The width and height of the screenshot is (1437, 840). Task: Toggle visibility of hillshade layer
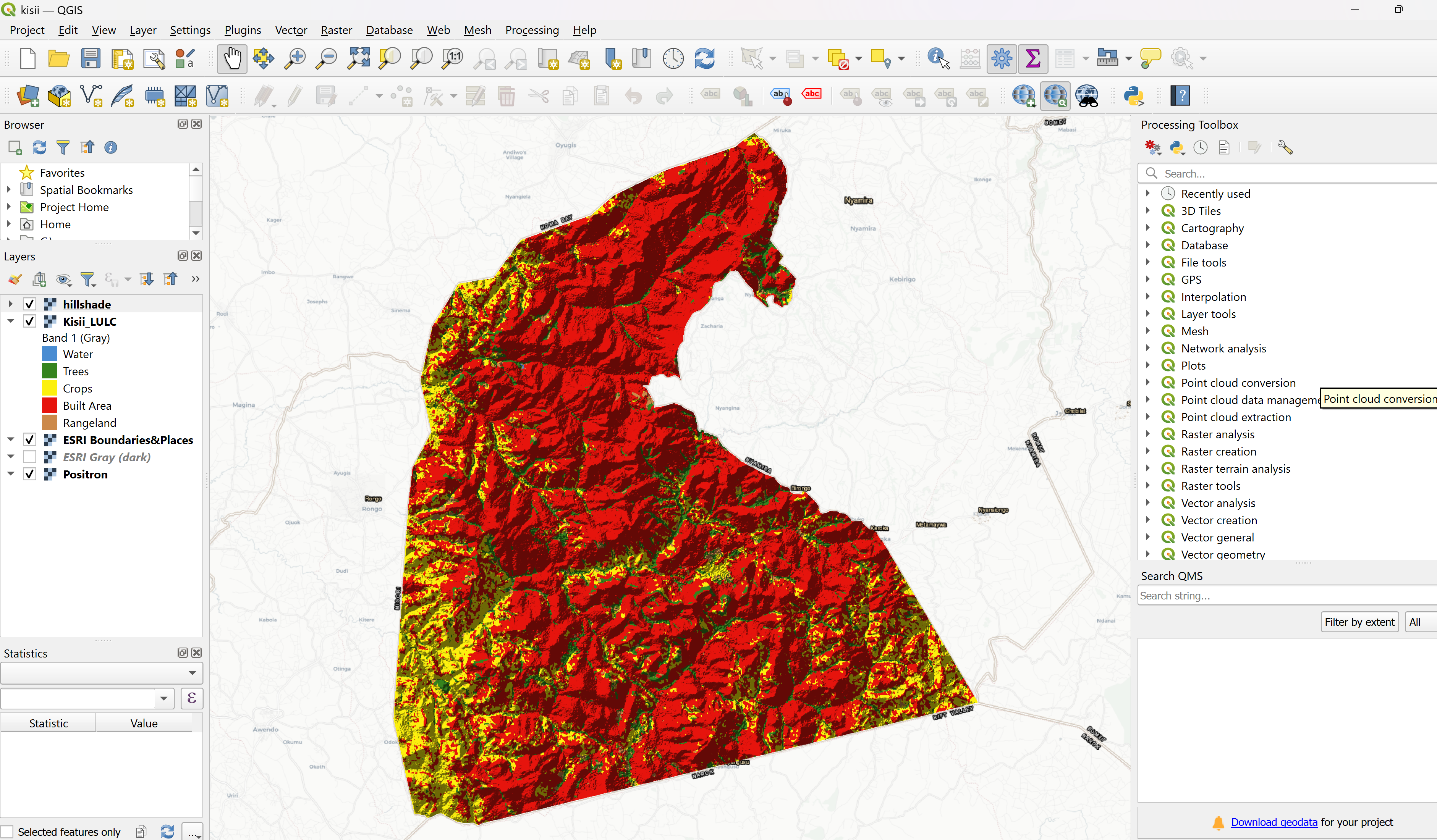[30, 304]
